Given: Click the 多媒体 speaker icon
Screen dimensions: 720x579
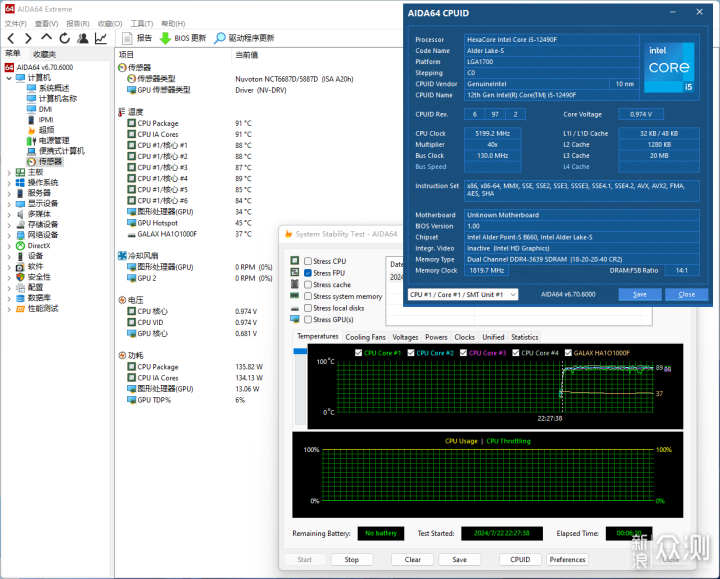Looking at the screenshot, I should 20,214.
